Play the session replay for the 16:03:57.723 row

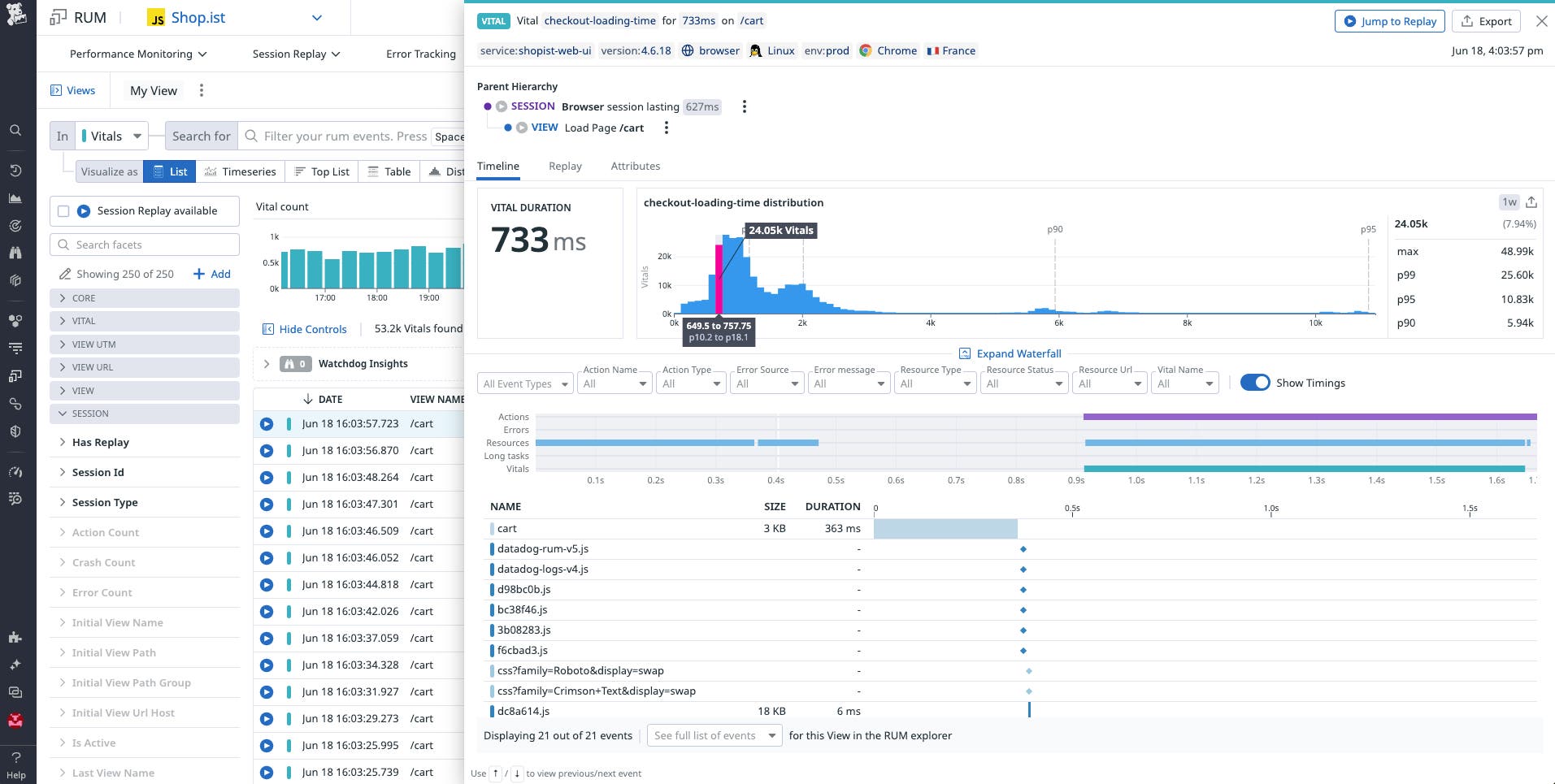pos(267,423)
